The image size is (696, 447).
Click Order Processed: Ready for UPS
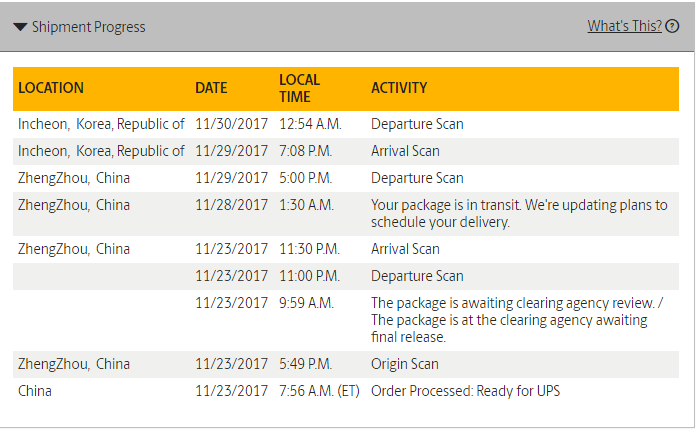pyautogui.click(x=466, y=391)
